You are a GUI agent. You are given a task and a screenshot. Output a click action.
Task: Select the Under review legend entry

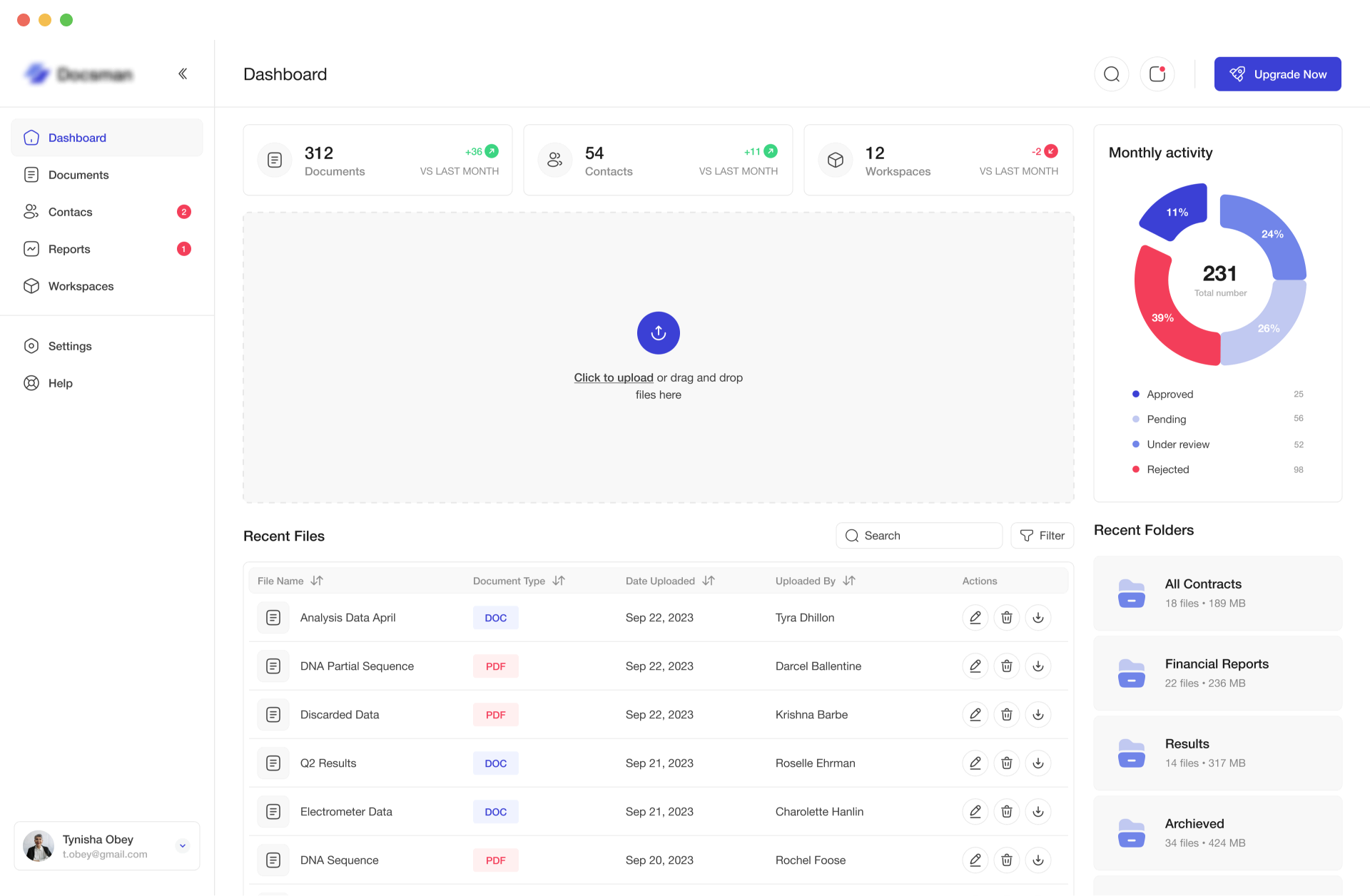pos(1217,444)
